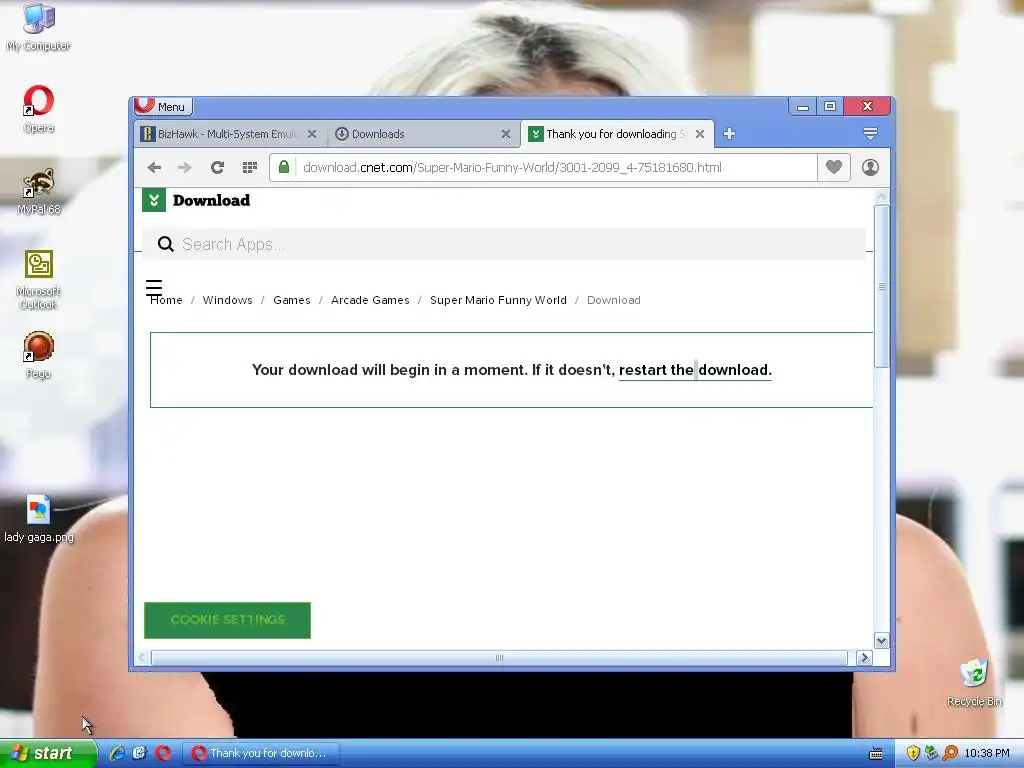Image resolution: width=1024 pixels, height=768 pixels.
Task: Click the Opera taskbar window button
Action: 261,754
